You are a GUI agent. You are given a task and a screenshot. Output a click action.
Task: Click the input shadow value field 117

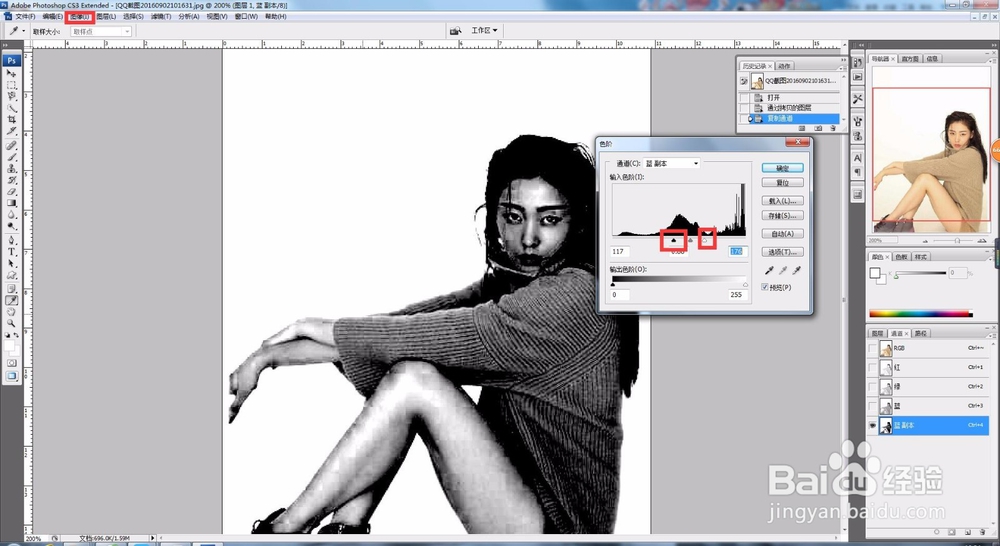point(620,252)
